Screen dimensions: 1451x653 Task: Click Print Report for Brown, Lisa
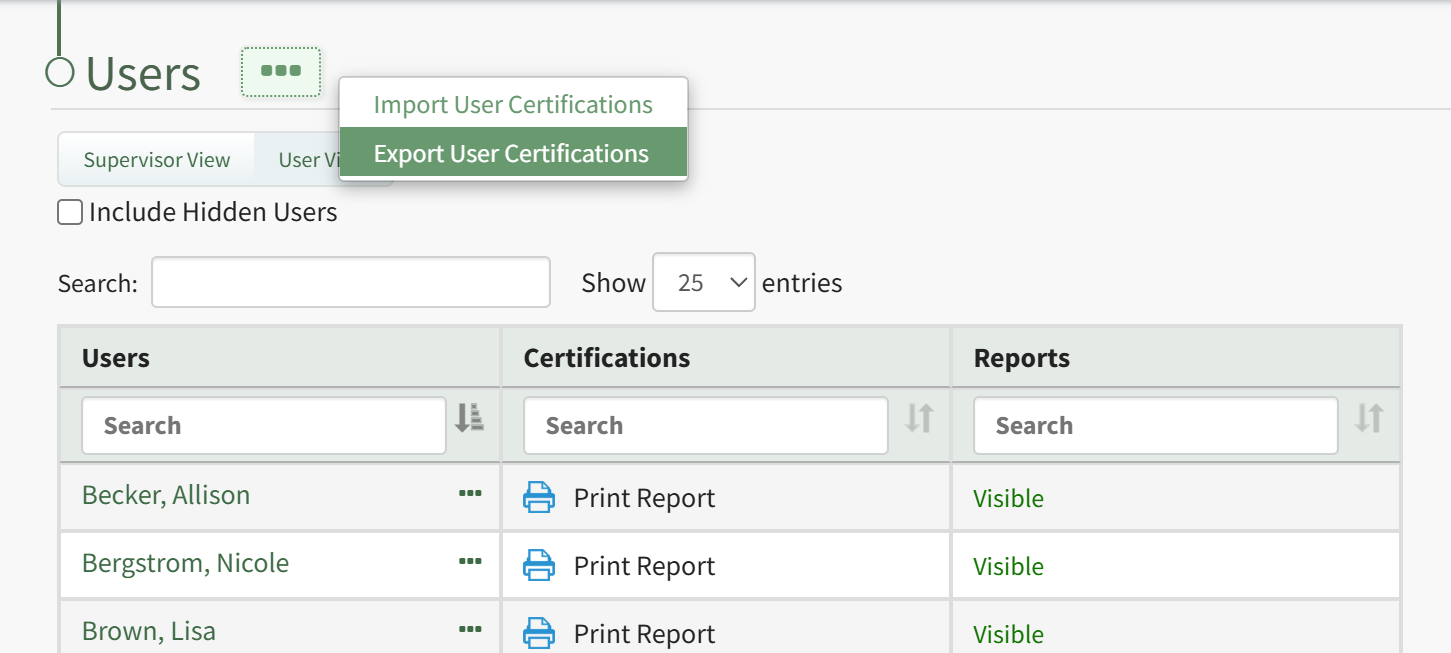644,634
